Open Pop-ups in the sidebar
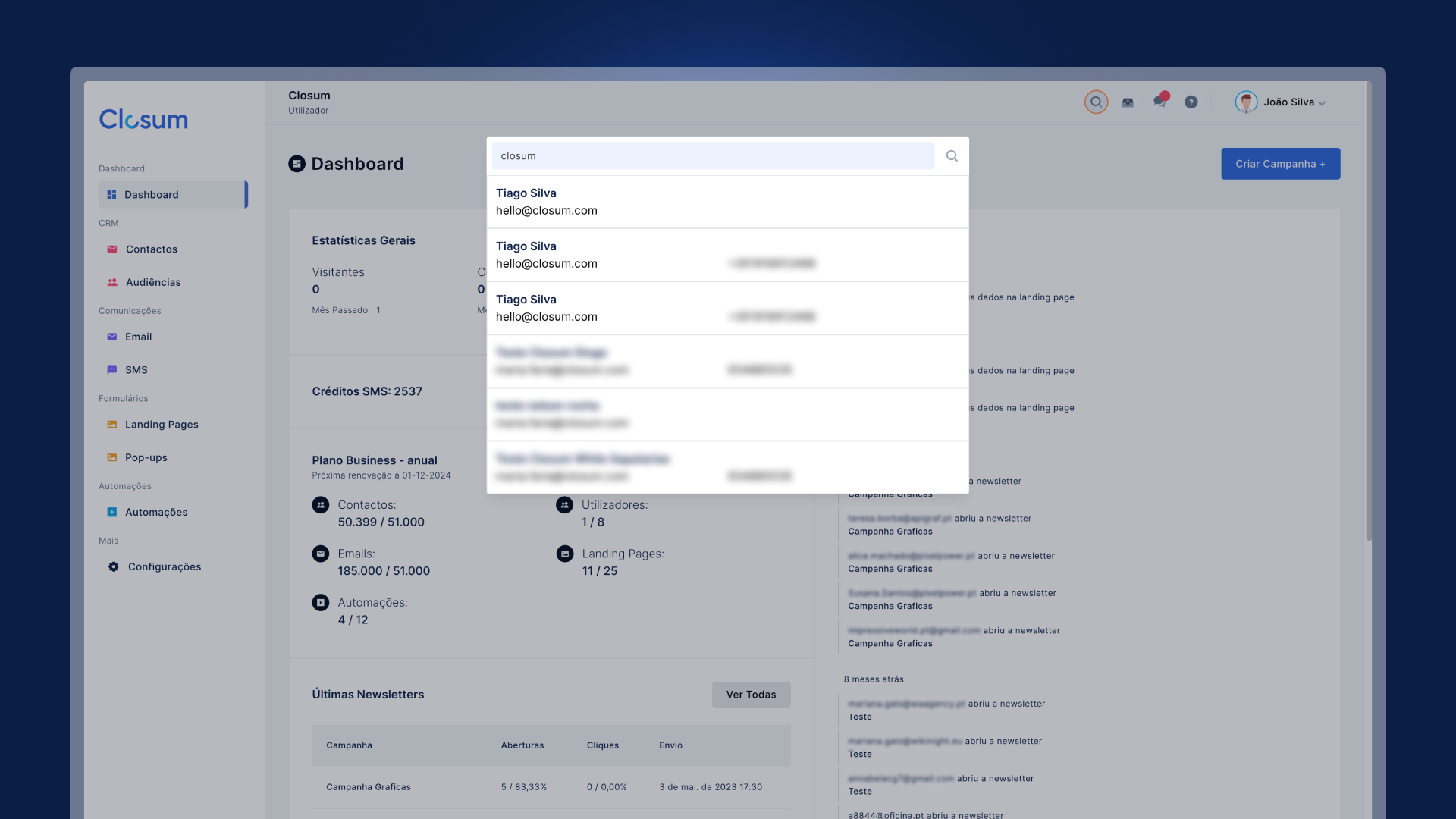Screen dimensions: 1456x819 tap(146, 458)
